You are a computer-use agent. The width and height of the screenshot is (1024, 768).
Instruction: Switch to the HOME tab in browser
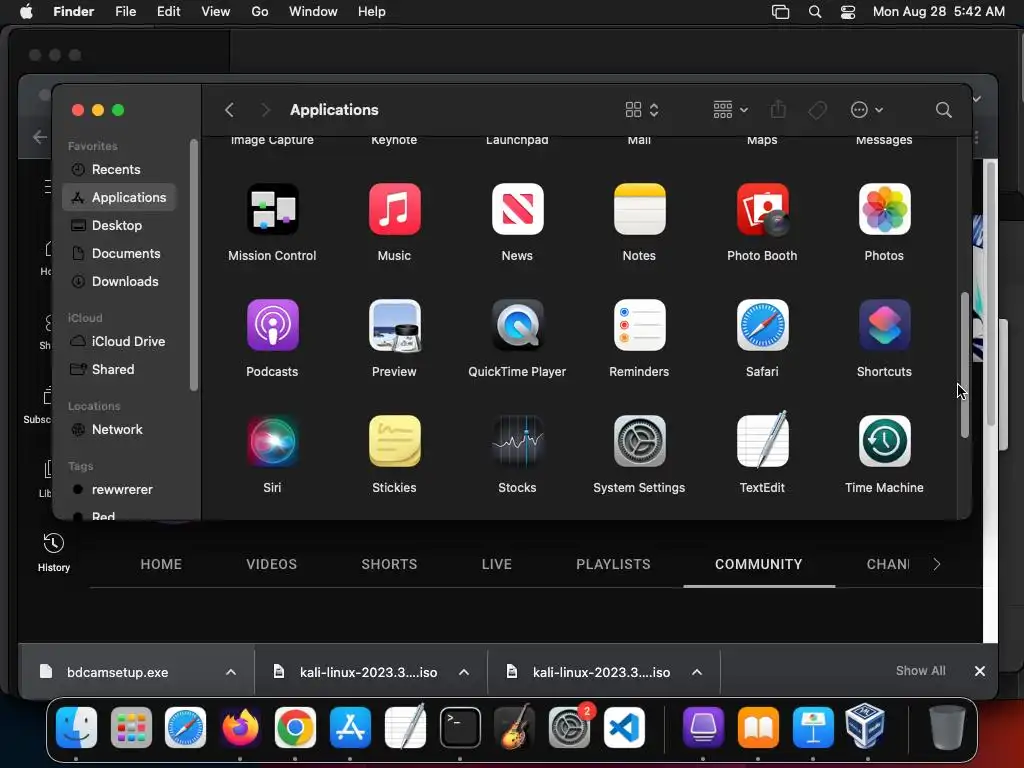point(161,564)
